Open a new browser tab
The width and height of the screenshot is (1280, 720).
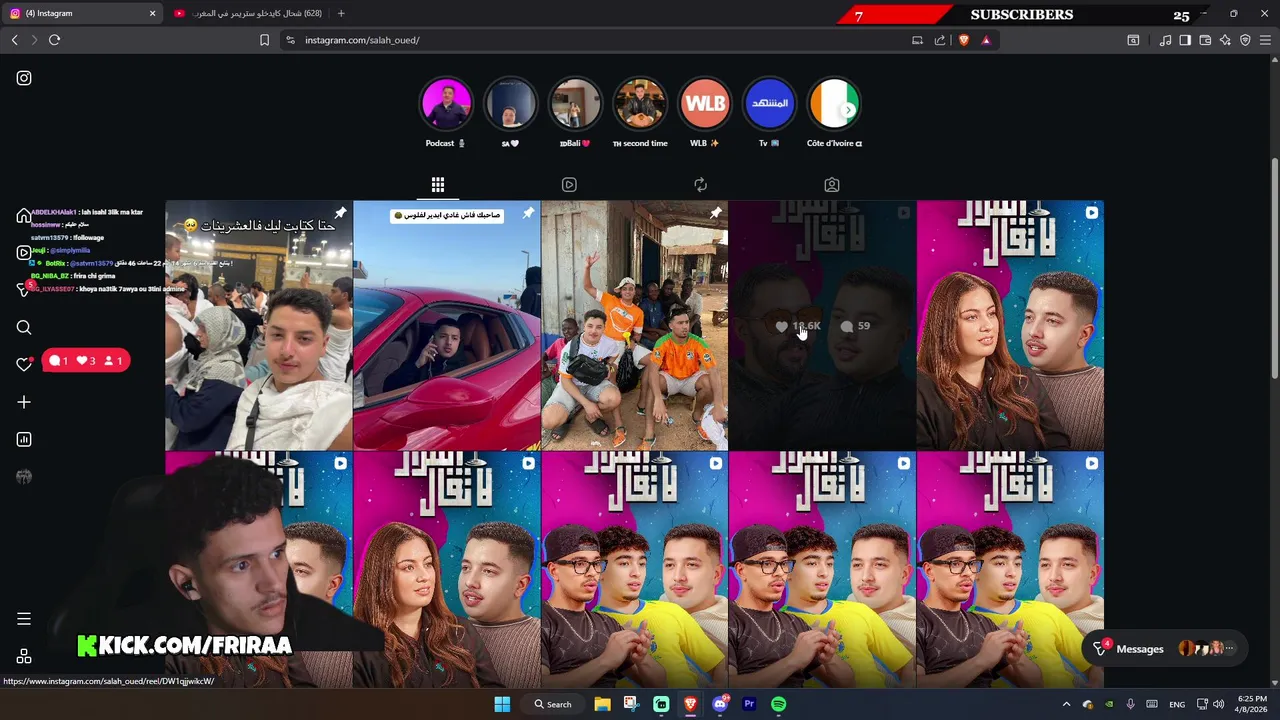341,14
